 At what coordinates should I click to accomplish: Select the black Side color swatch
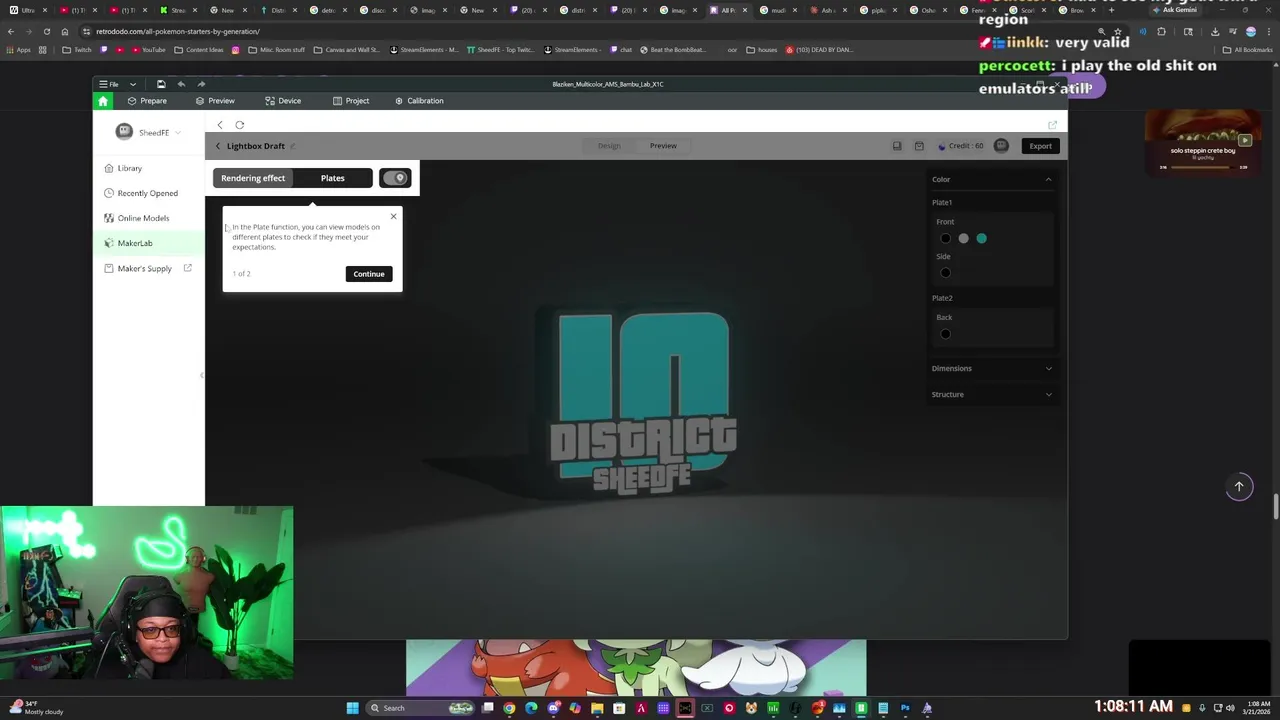(x=945, y=273)
